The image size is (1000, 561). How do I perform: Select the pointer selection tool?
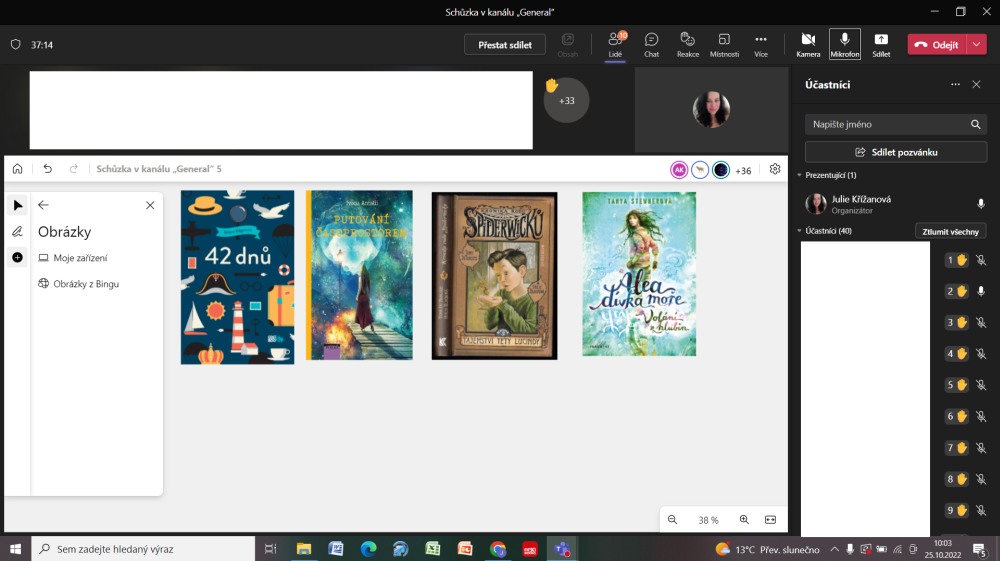point(17,205)
